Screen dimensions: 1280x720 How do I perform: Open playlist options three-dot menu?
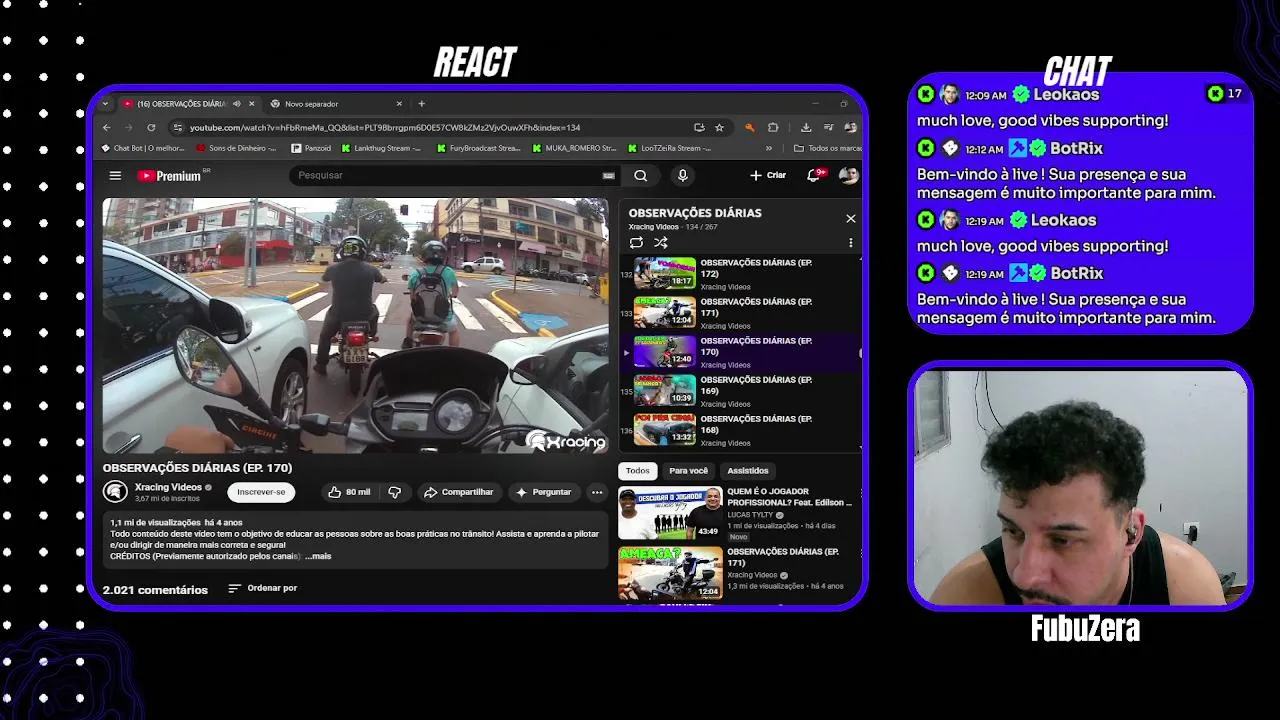point(851,242)
